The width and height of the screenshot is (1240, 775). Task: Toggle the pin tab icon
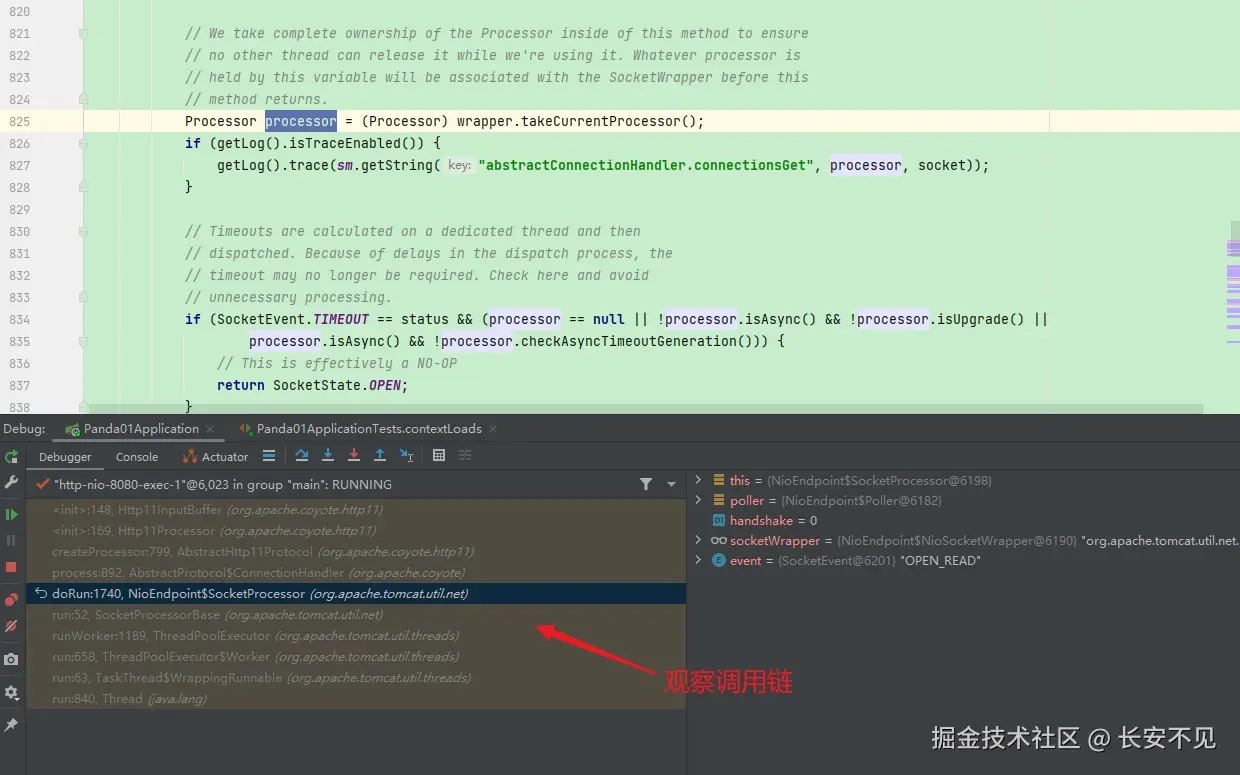[11, 725]
